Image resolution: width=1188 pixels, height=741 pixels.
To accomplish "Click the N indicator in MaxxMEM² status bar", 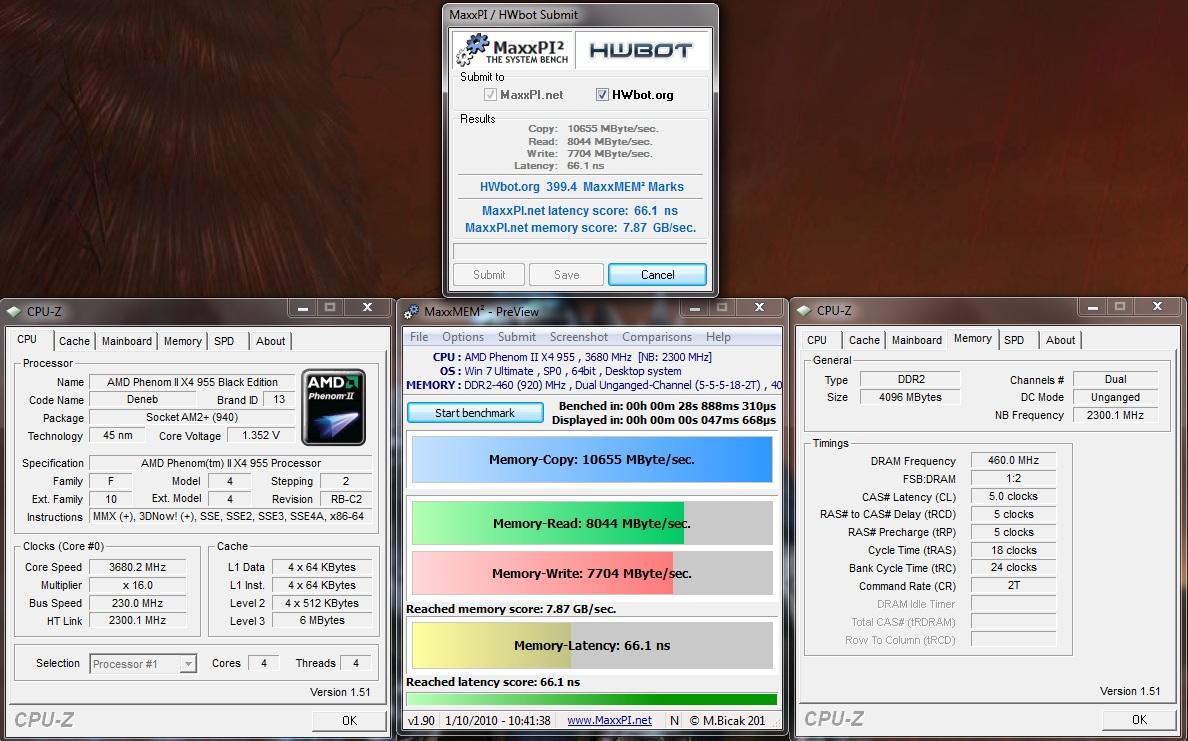I will tap(674, 721).
